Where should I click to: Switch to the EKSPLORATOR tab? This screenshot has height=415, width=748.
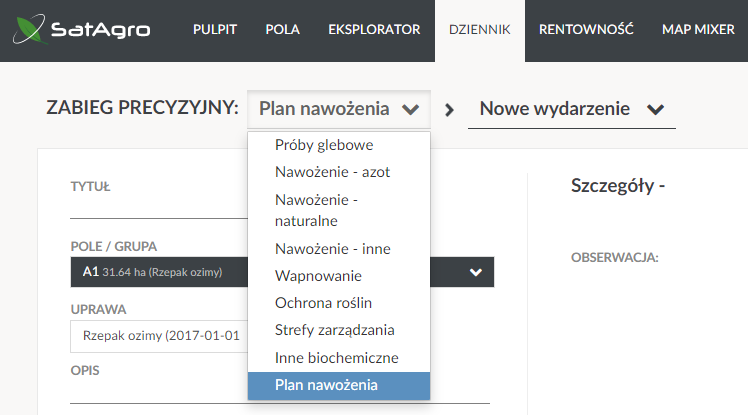click(374, 30)
